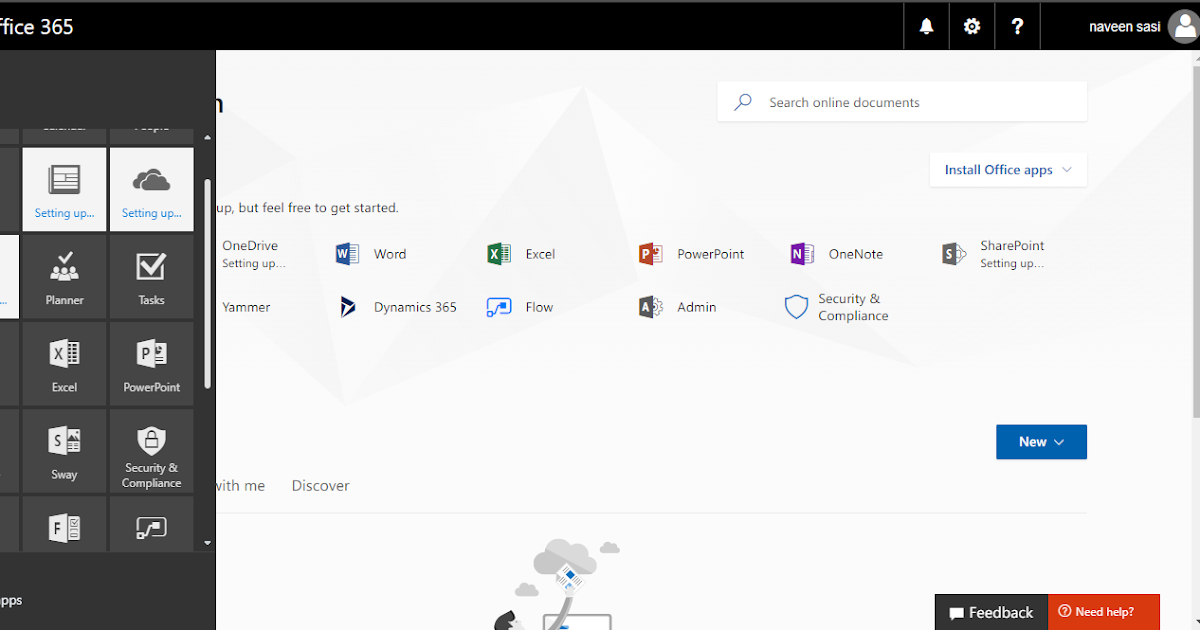
Task: Open Excel tile in app launcher
Action: click(64, 363)
